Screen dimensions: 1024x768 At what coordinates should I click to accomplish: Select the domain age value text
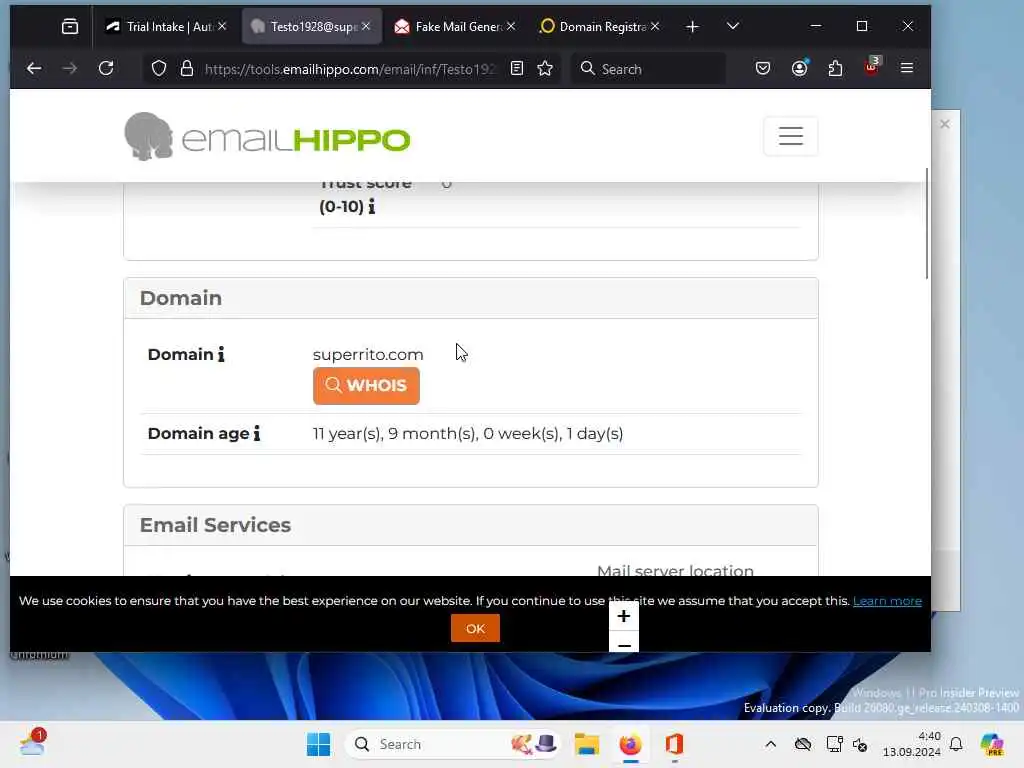(468, 434)
